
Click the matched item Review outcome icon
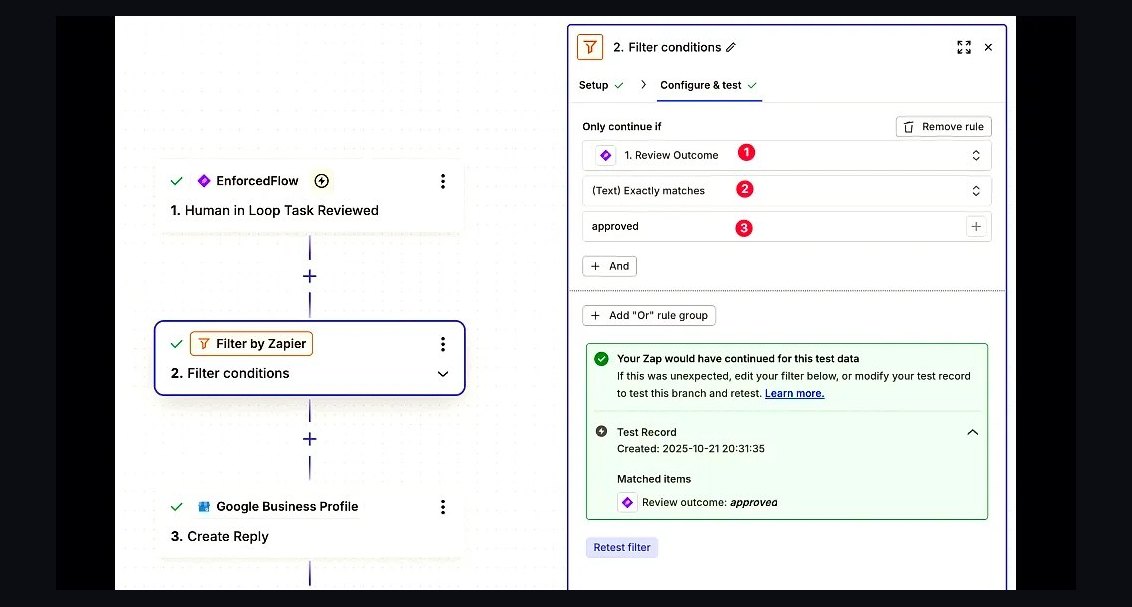pos(627,502)
